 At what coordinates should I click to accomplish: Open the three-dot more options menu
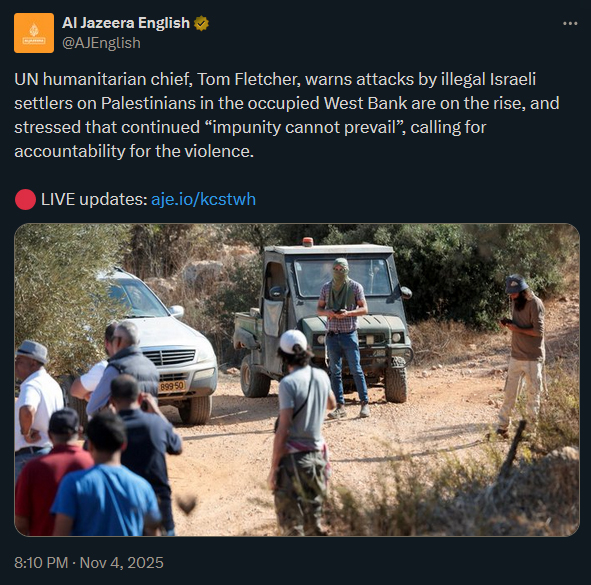[570, 23]
